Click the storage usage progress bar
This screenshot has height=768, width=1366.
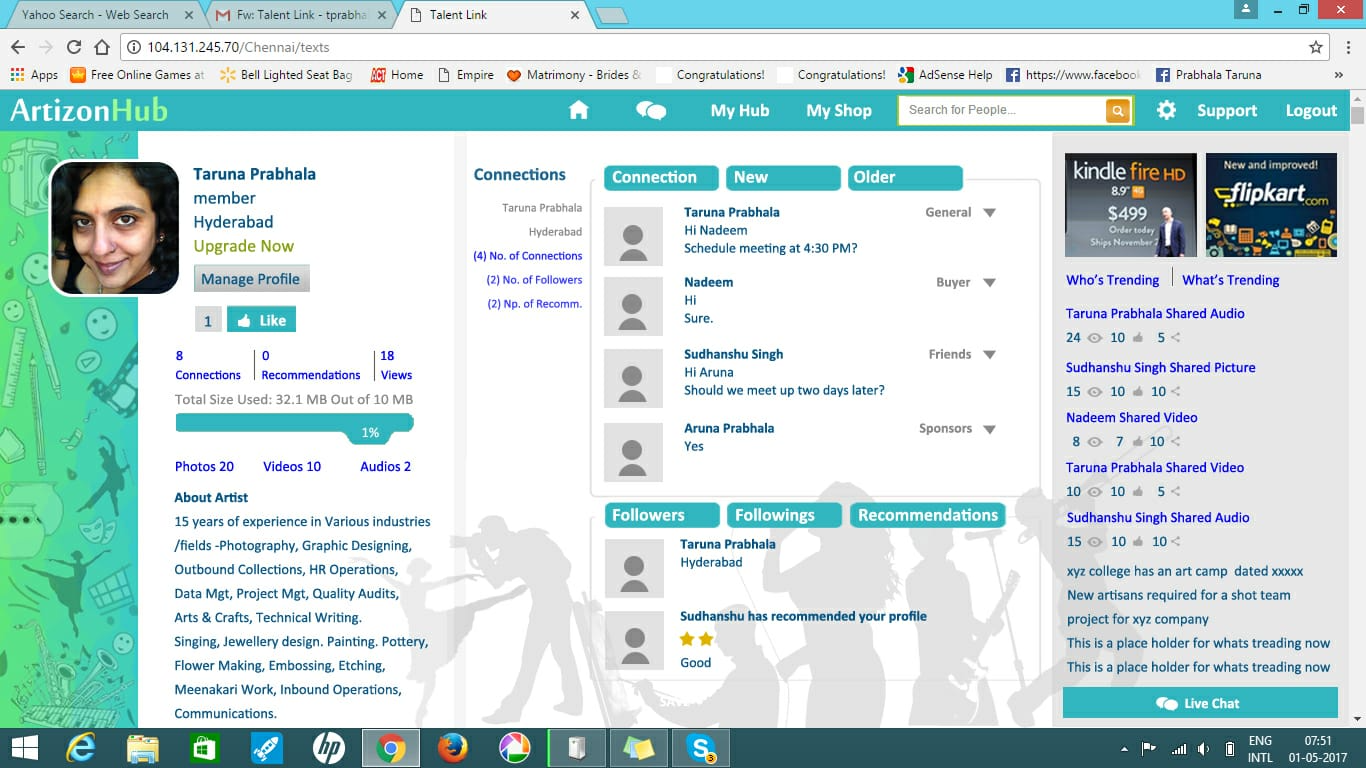(x=294, y=425)
